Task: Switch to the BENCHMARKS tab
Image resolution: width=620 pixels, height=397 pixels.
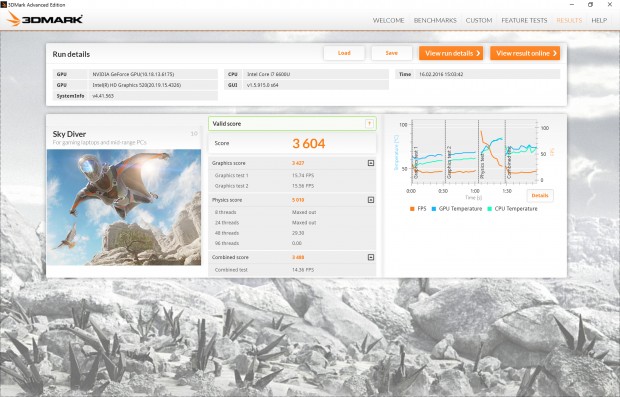Action: click(x=435, y=20)
